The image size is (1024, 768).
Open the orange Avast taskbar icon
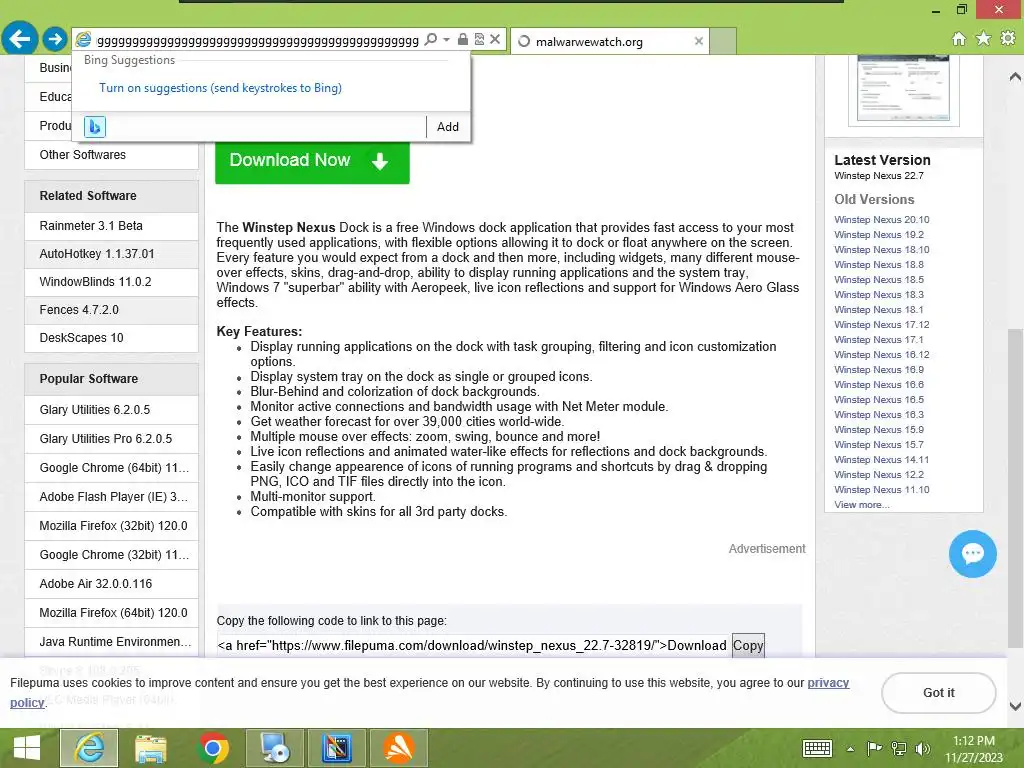[x=399, y=748]
